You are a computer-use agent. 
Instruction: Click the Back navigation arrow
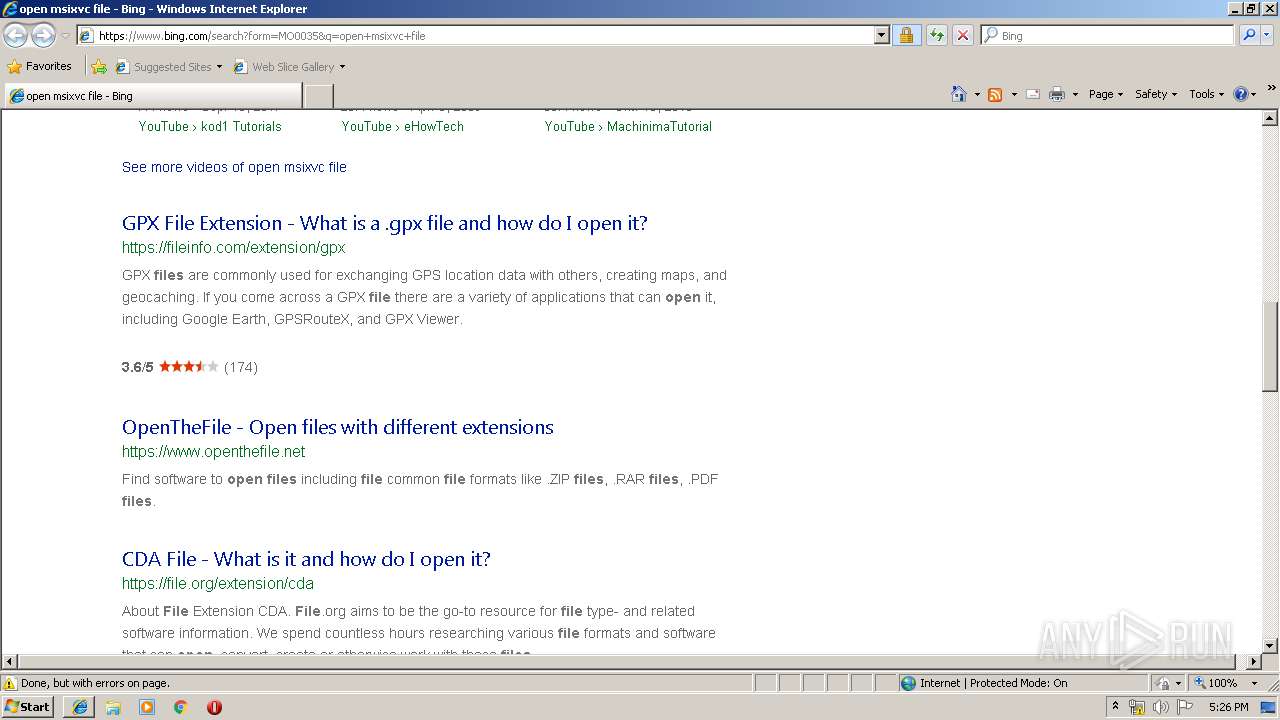point(16,36)
